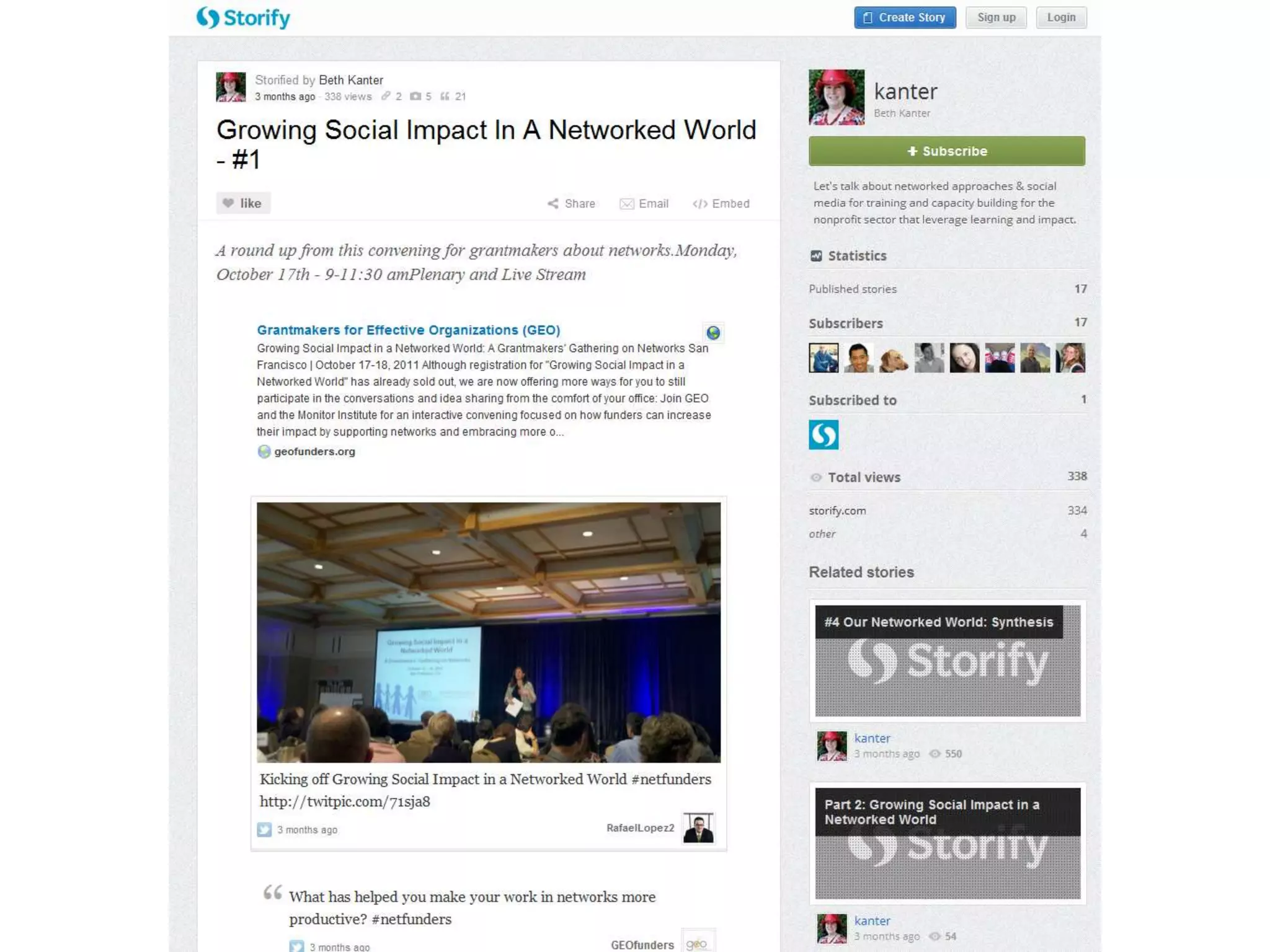Open the conference room photo
The height and width of the screenshot is (952, 1270).
tap(489, 632)
